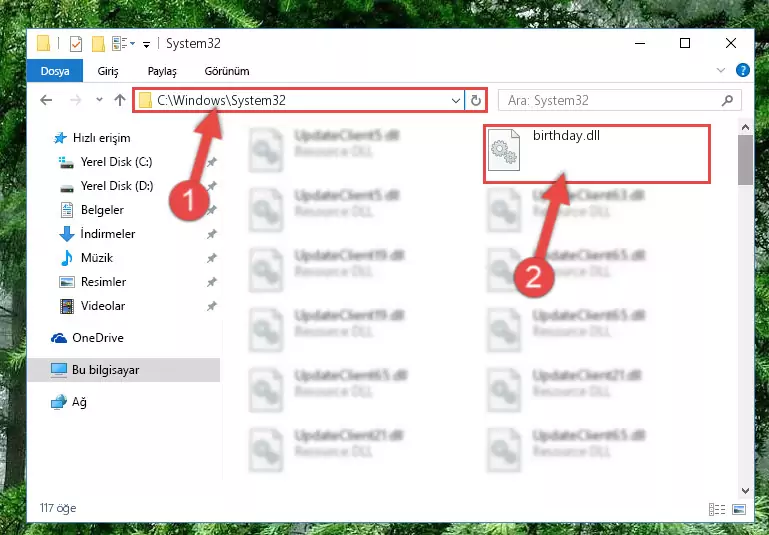Image resolution: width=769 pixels, height=535 pixels.
Task: Click the pin icon beside Resimler
Action: (212, 282)
